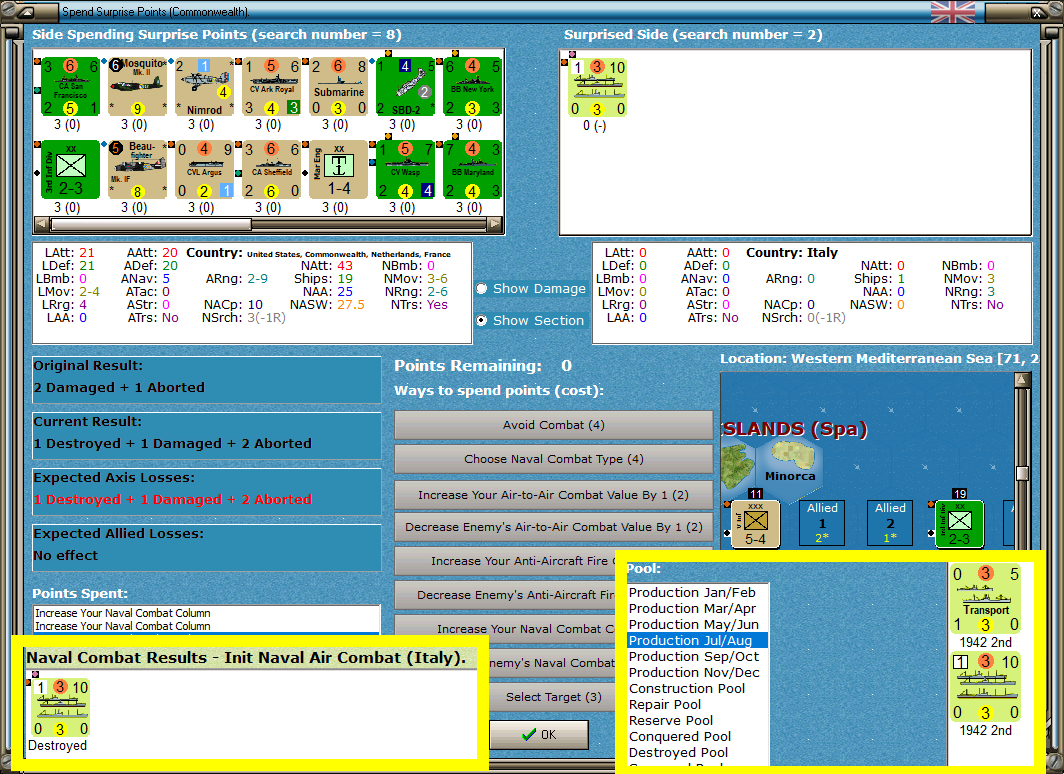Click the Allied 1 sea box on map
This screenshot has height=774, width=1064.
pos(822,523)
